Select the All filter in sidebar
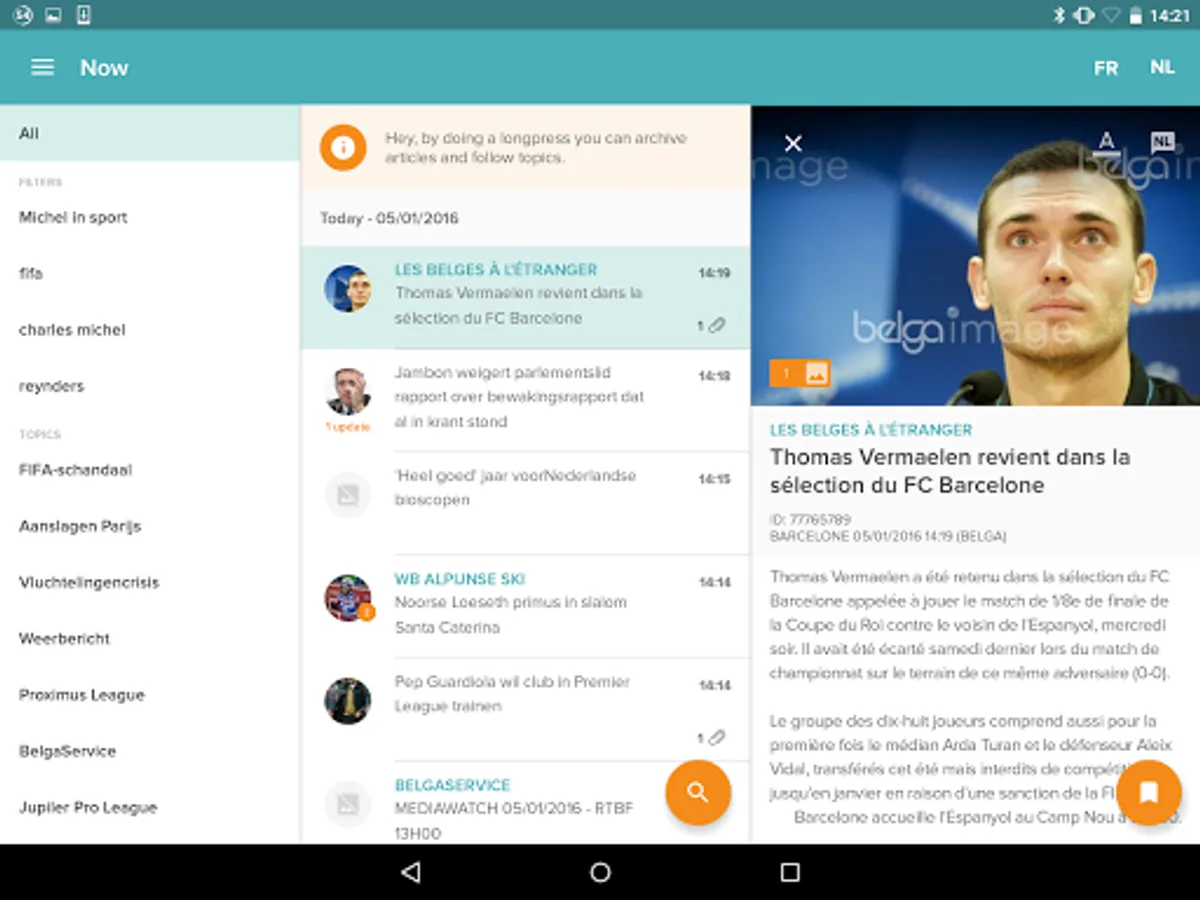Screen dimensions: 1200x900 [x=150, y=133]
